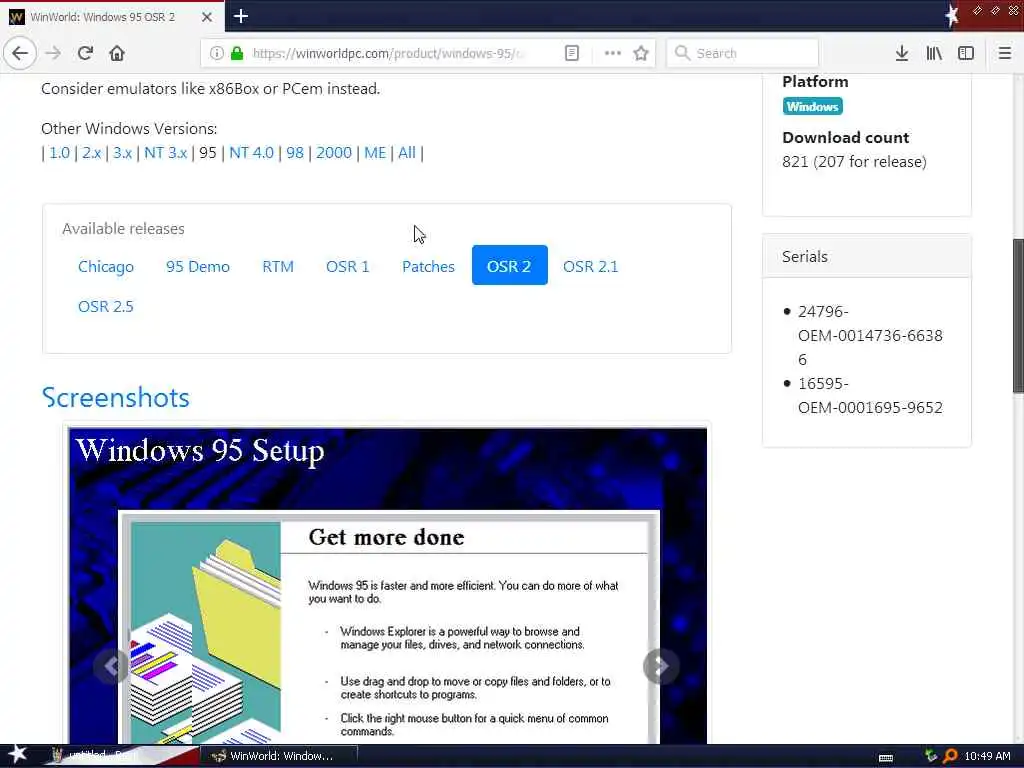Screen dimensions: 1024x768
Task: Open the All versions link
Action: click(x=407, y=153)
